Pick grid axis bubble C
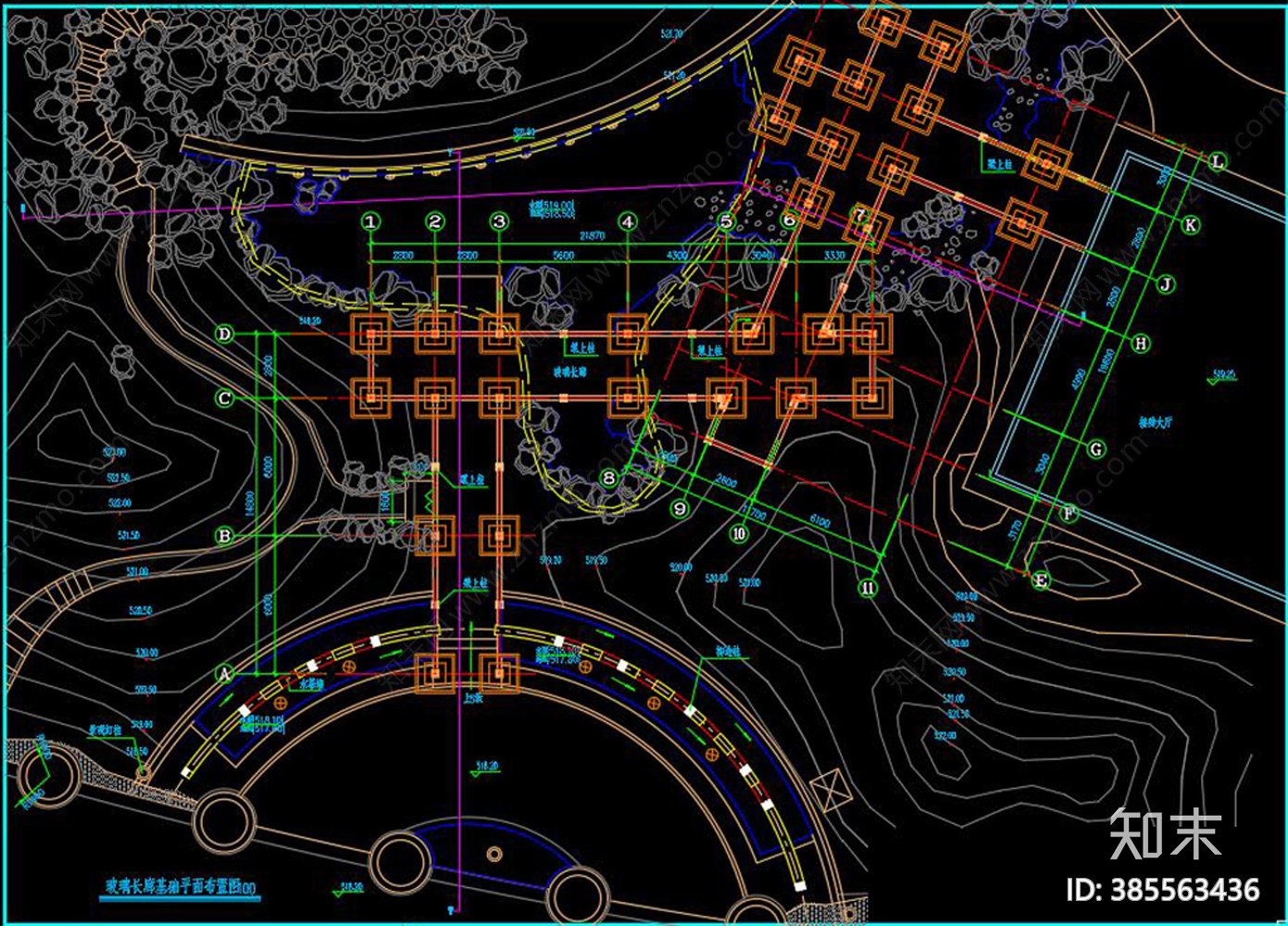The width and height of the screenshot is (1288, 926). [x=224, y=398]
